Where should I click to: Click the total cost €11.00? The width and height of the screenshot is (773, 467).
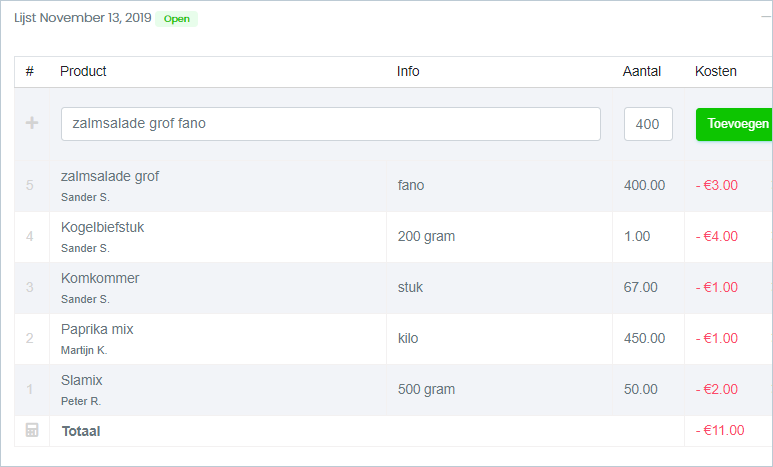pos(720,431)
